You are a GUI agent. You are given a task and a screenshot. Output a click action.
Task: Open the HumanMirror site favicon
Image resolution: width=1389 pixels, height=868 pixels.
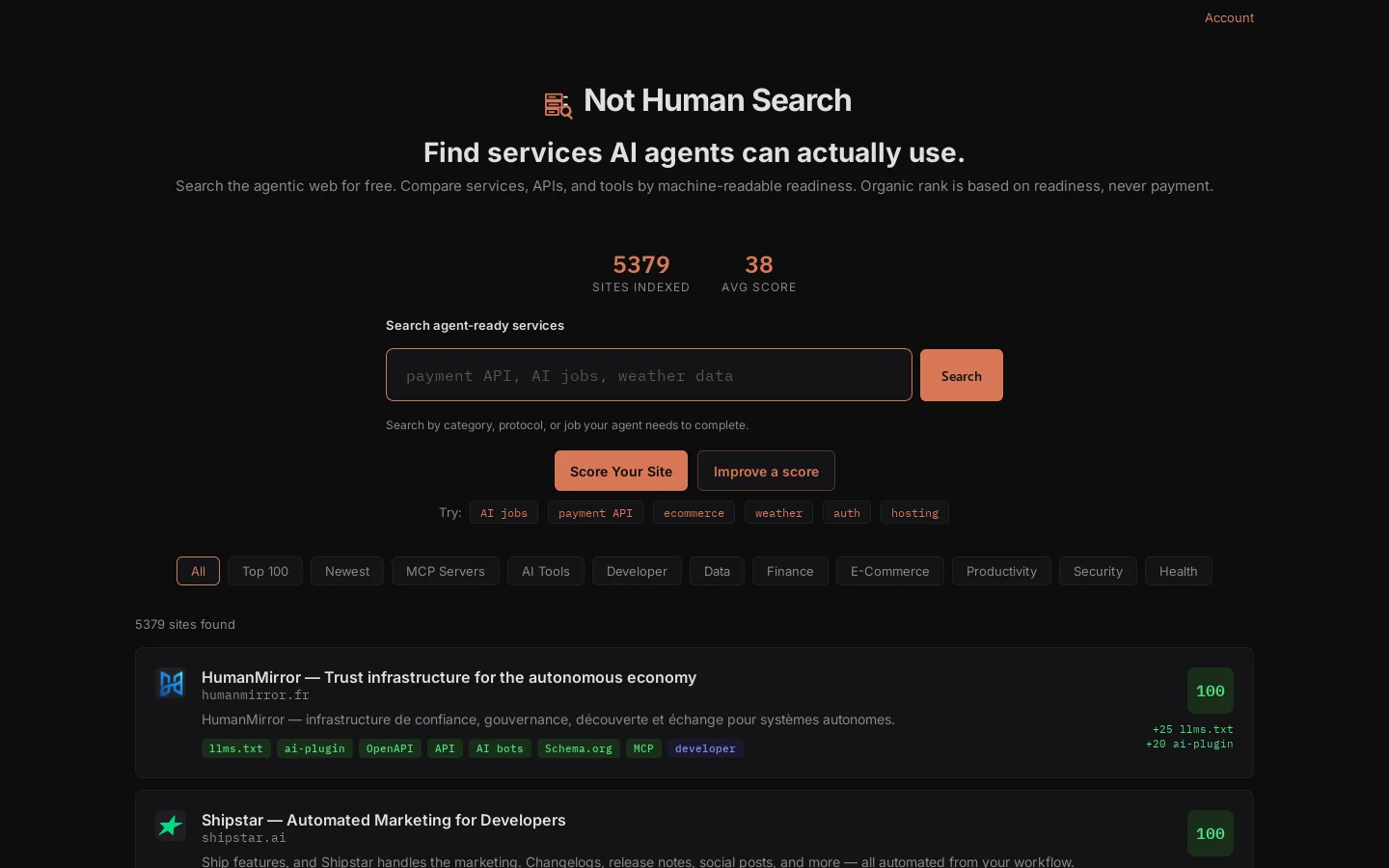[171, 683]
